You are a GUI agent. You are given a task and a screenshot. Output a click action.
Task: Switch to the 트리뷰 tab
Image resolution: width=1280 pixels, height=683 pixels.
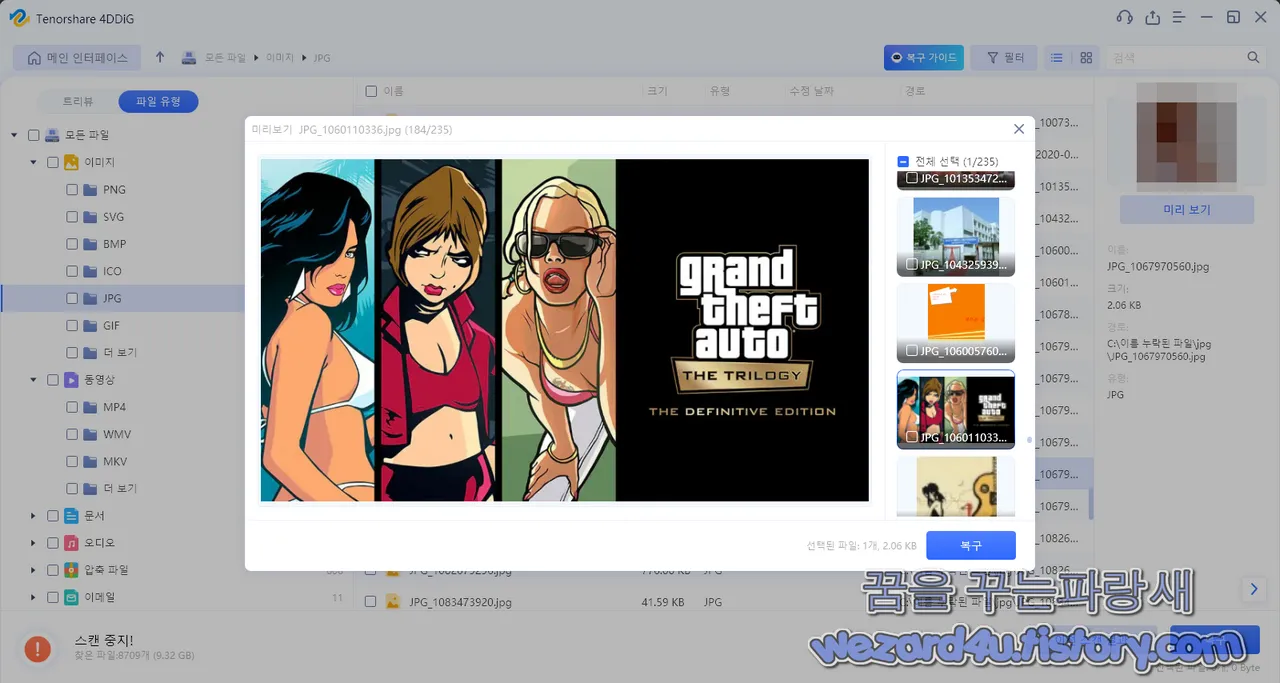(78, 101)
